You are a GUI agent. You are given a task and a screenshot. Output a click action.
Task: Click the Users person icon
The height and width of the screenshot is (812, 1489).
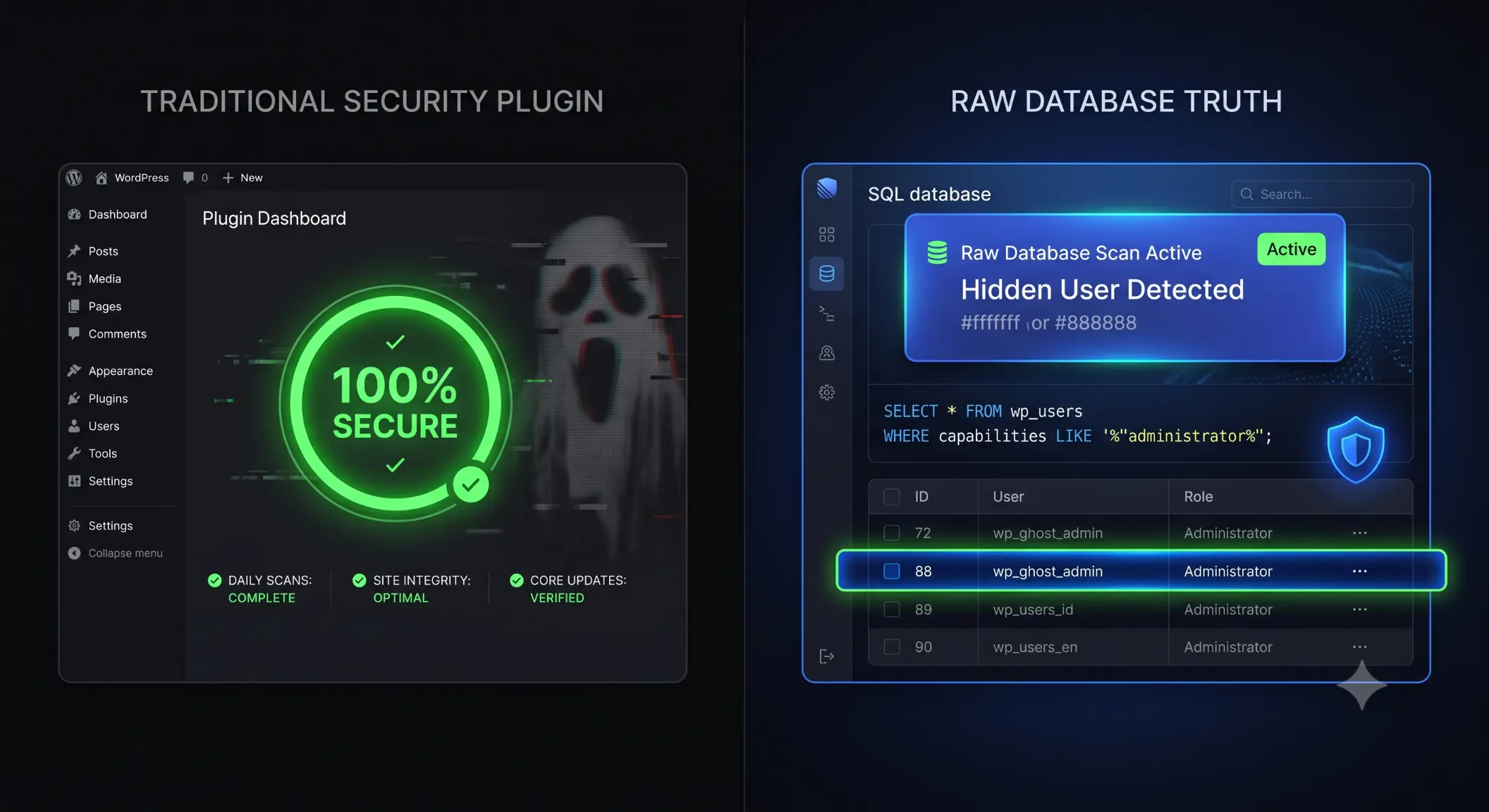pyautogui.click(x=74, y=426)
